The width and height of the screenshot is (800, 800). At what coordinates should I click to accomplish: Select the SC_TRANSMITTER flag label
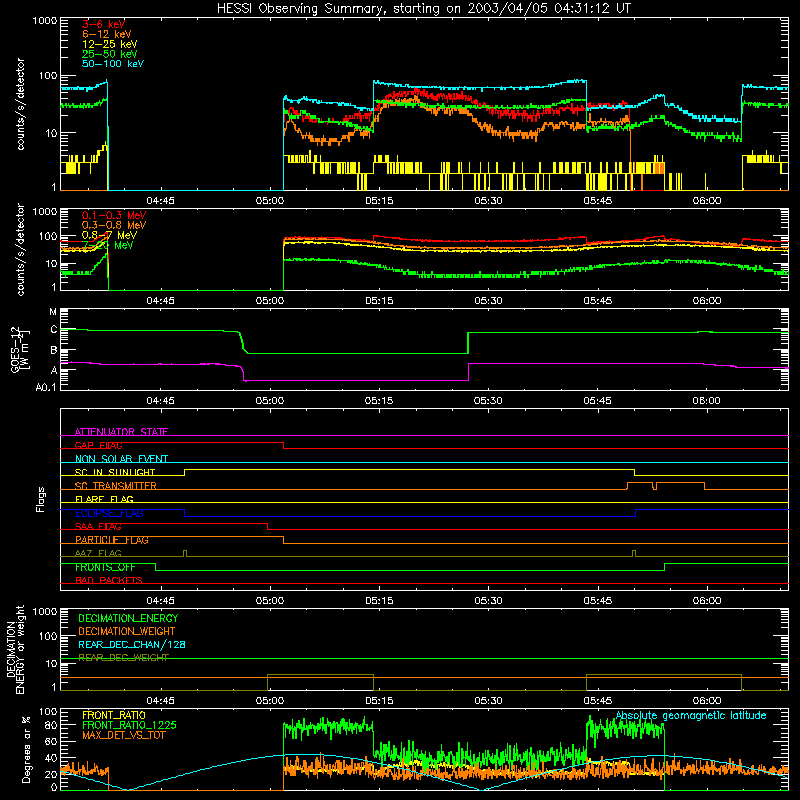[115, 486]
